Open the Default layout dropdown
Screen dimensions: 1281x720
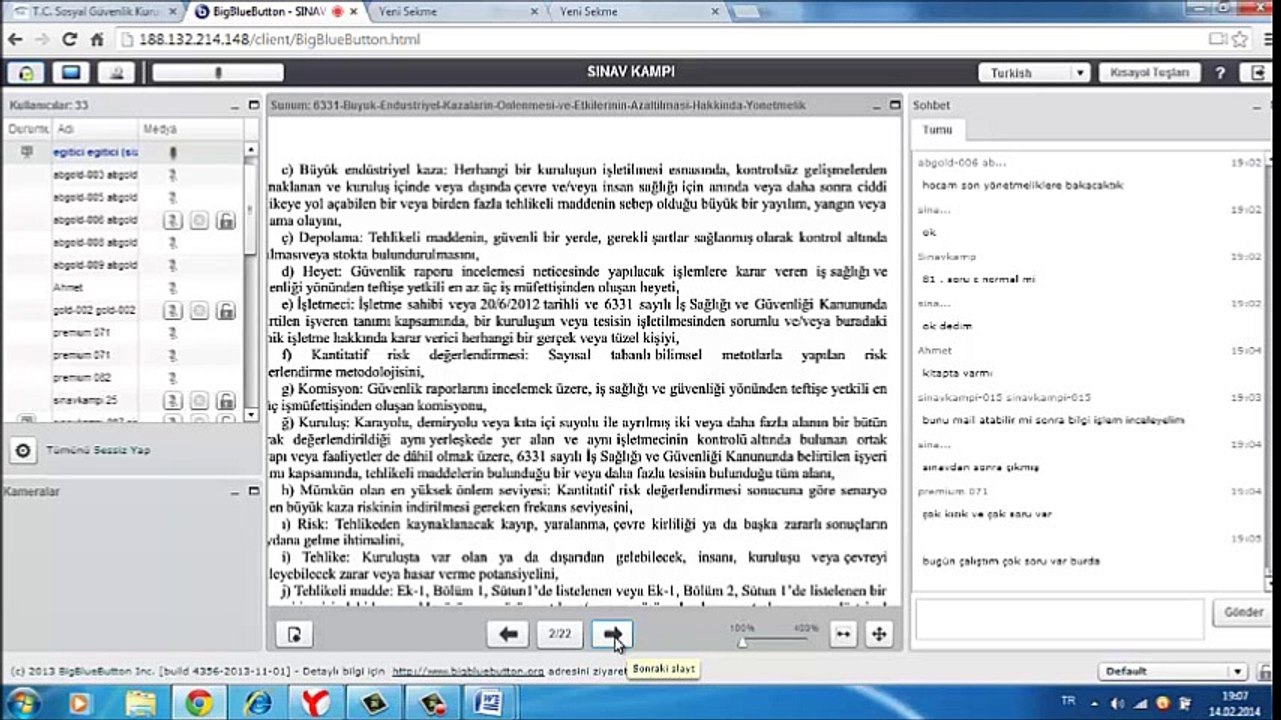point(1172,672)
